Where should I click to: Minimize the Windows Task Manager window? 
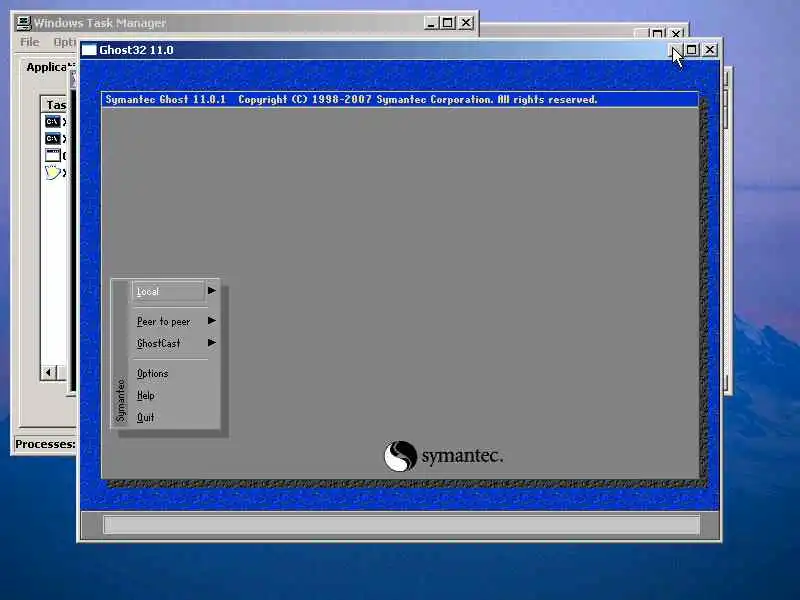tap(431, 23)
